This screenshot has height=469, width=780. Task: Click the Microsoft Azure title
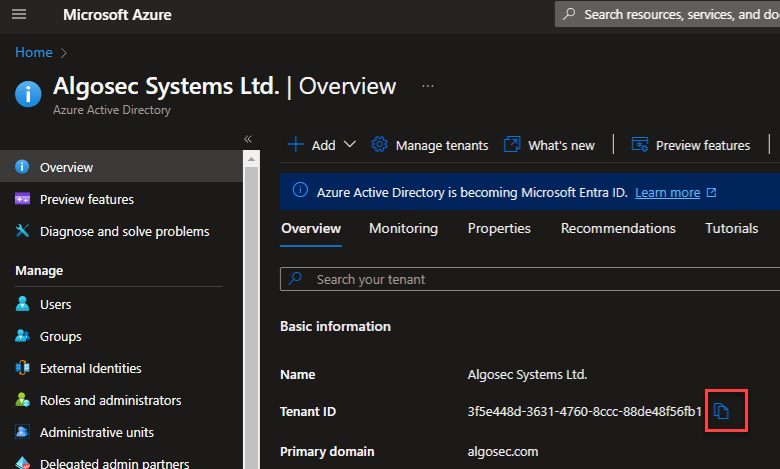coord(117,15)
